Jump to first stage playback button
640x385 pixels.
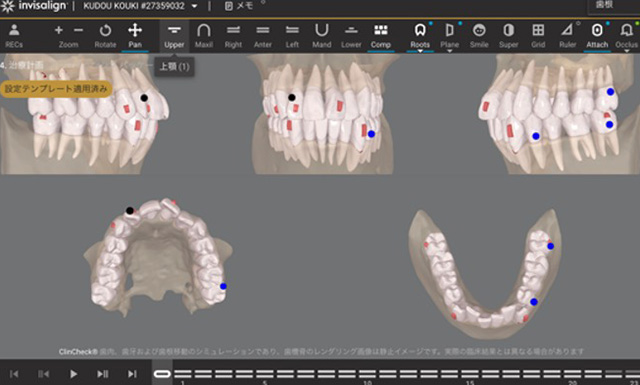pos(14,374)
